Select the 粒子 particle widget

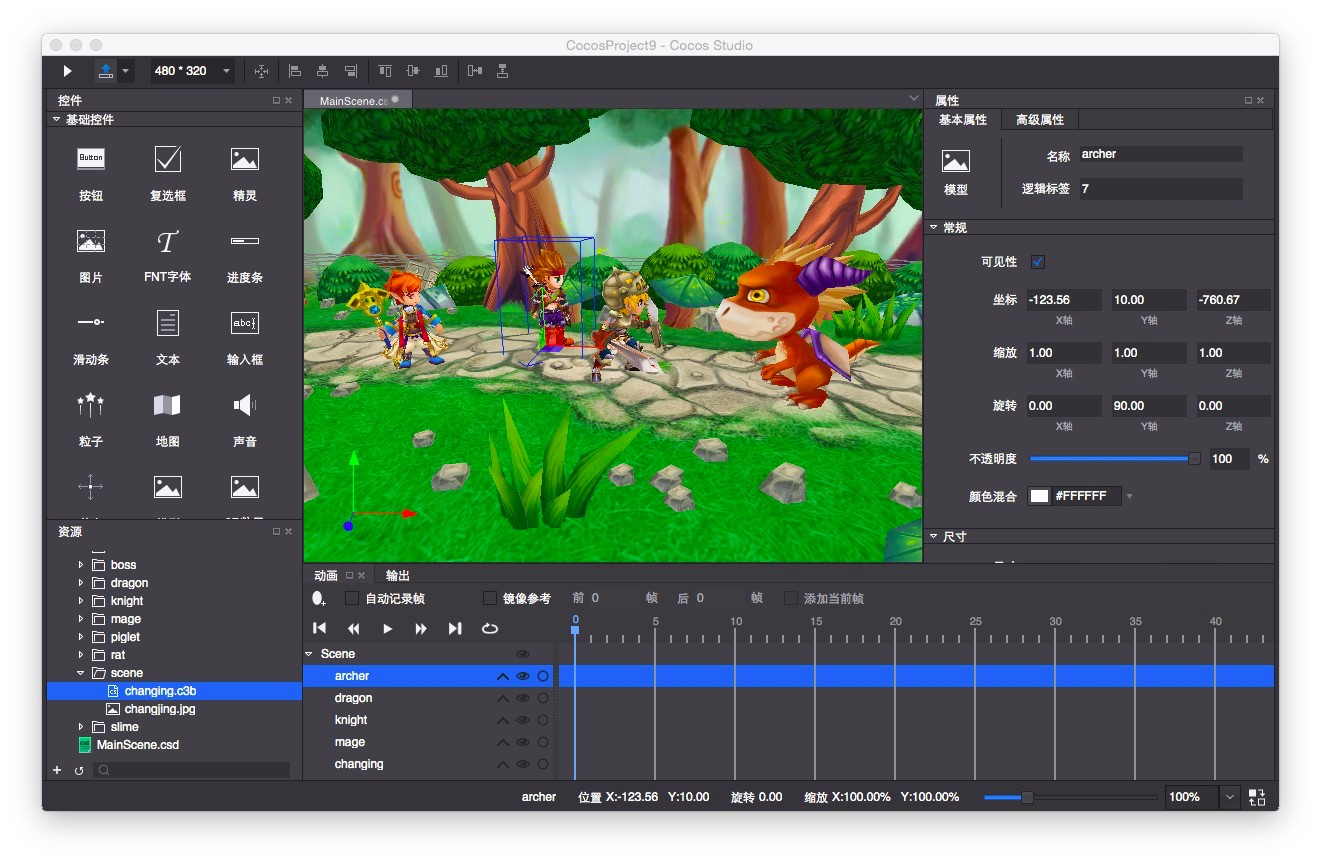pos(91,419)
